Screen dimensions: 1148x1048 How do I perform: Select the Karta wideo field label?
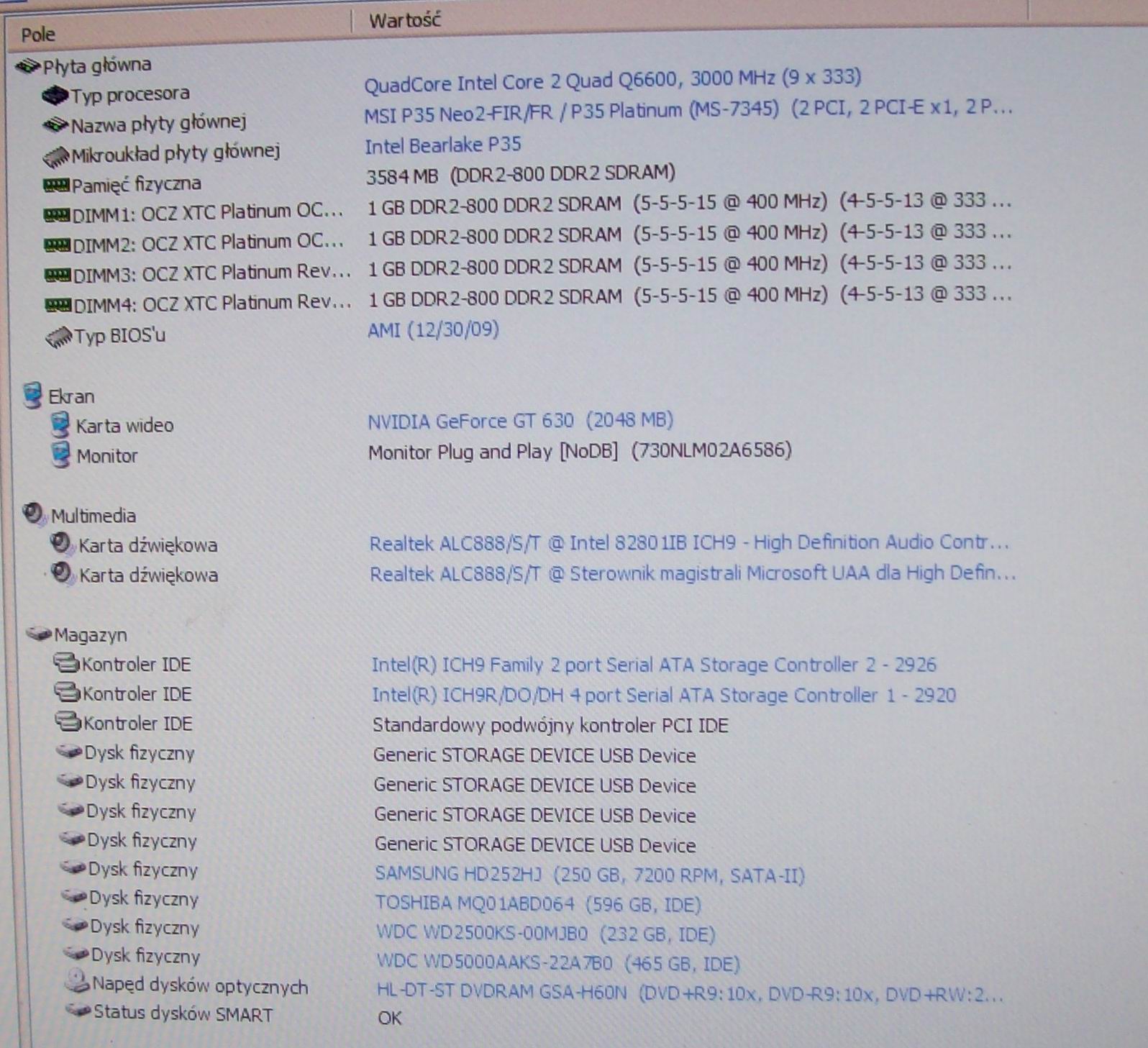pos(125,426)
